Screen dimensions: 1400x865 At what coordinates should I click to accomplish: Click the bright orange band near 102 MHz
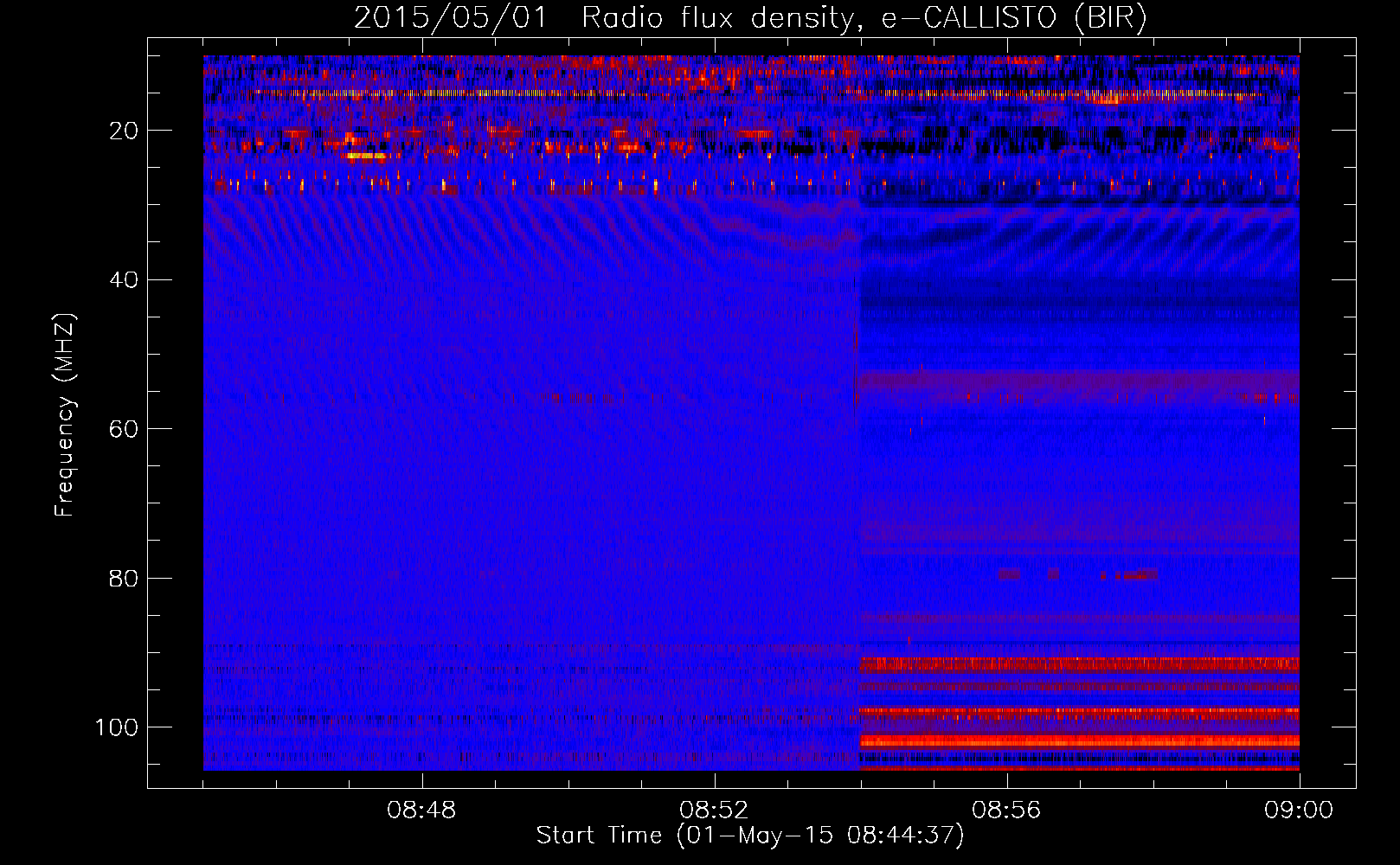[x=1079, y=741]
